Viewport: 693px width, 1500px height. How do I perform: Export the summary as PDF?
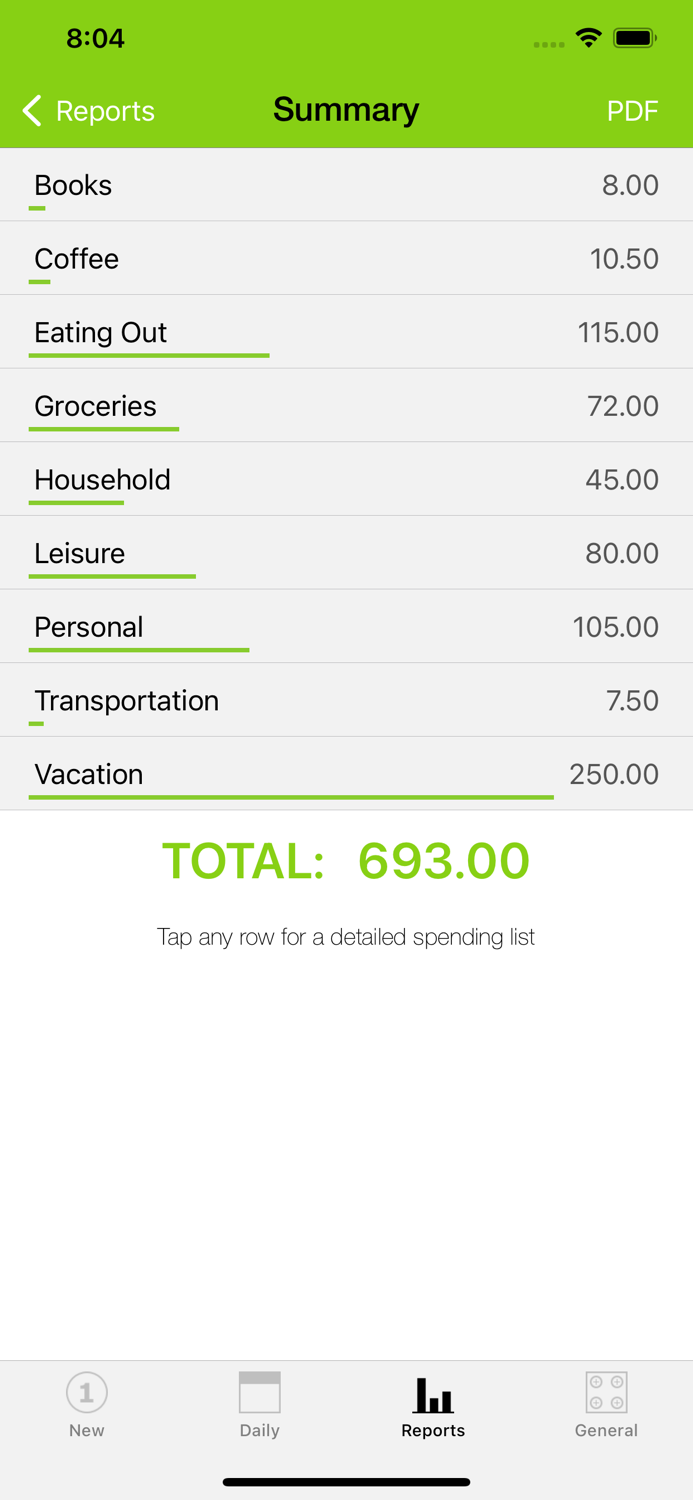click(x=633, y=110)
